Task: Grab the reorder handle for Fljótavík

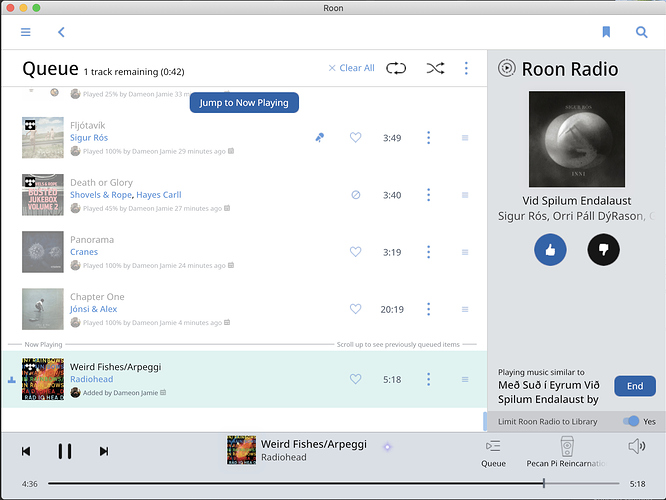Action: tap(465, 138)
